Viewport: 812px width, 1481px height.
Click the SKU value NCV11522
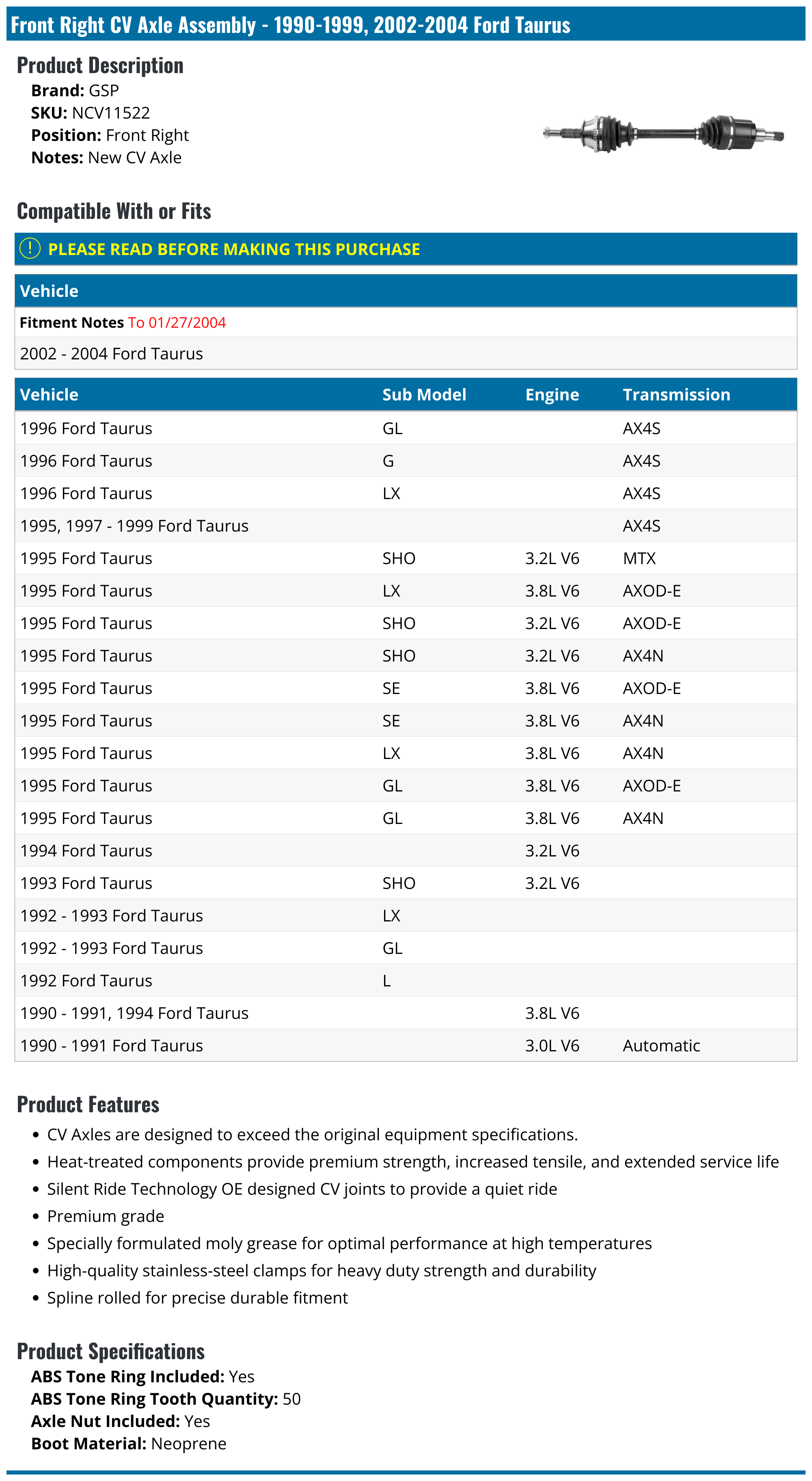tap(111, 112)
